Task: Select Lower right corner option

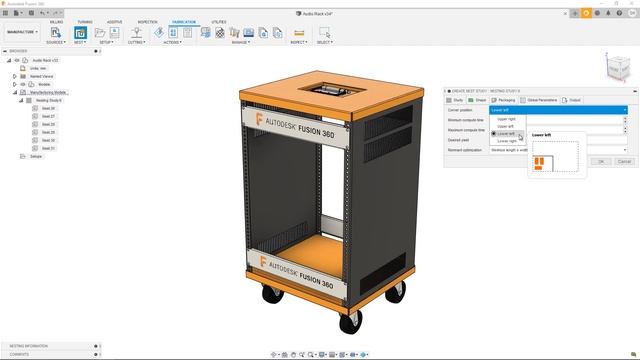Action: 507,141
